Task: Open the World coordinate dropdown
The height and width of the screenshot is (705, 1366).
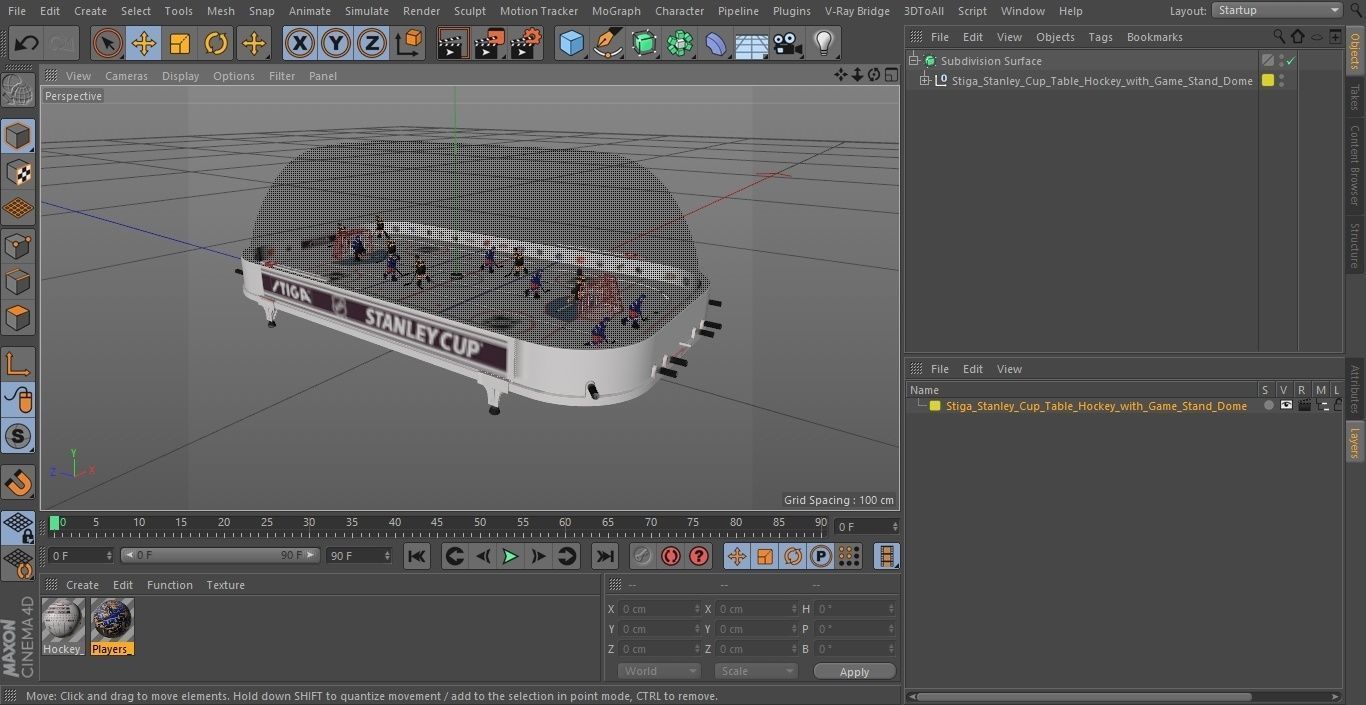Action: click(658, 671)
